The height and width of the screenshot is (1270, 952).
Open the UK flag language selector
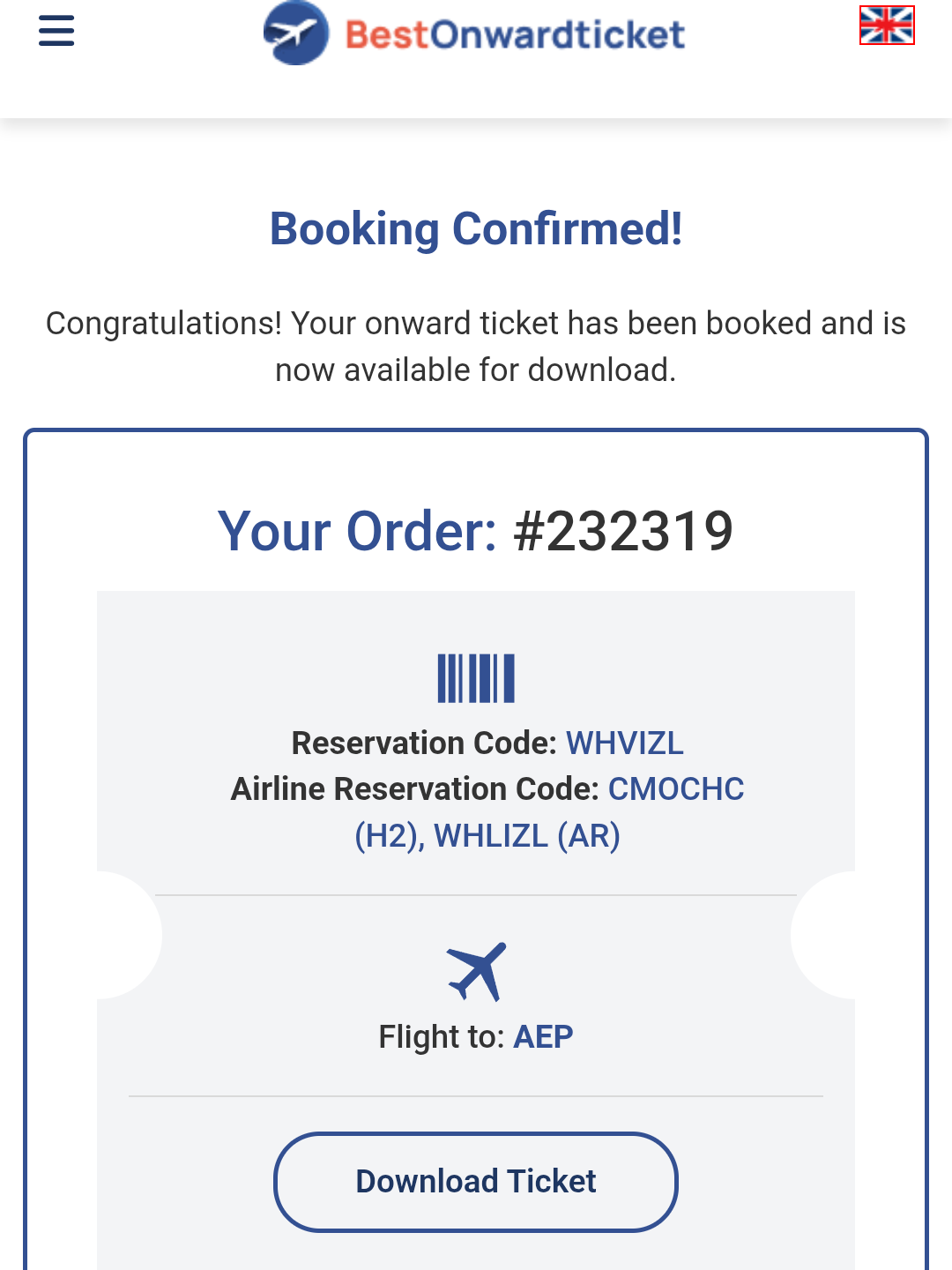[887, 25]
